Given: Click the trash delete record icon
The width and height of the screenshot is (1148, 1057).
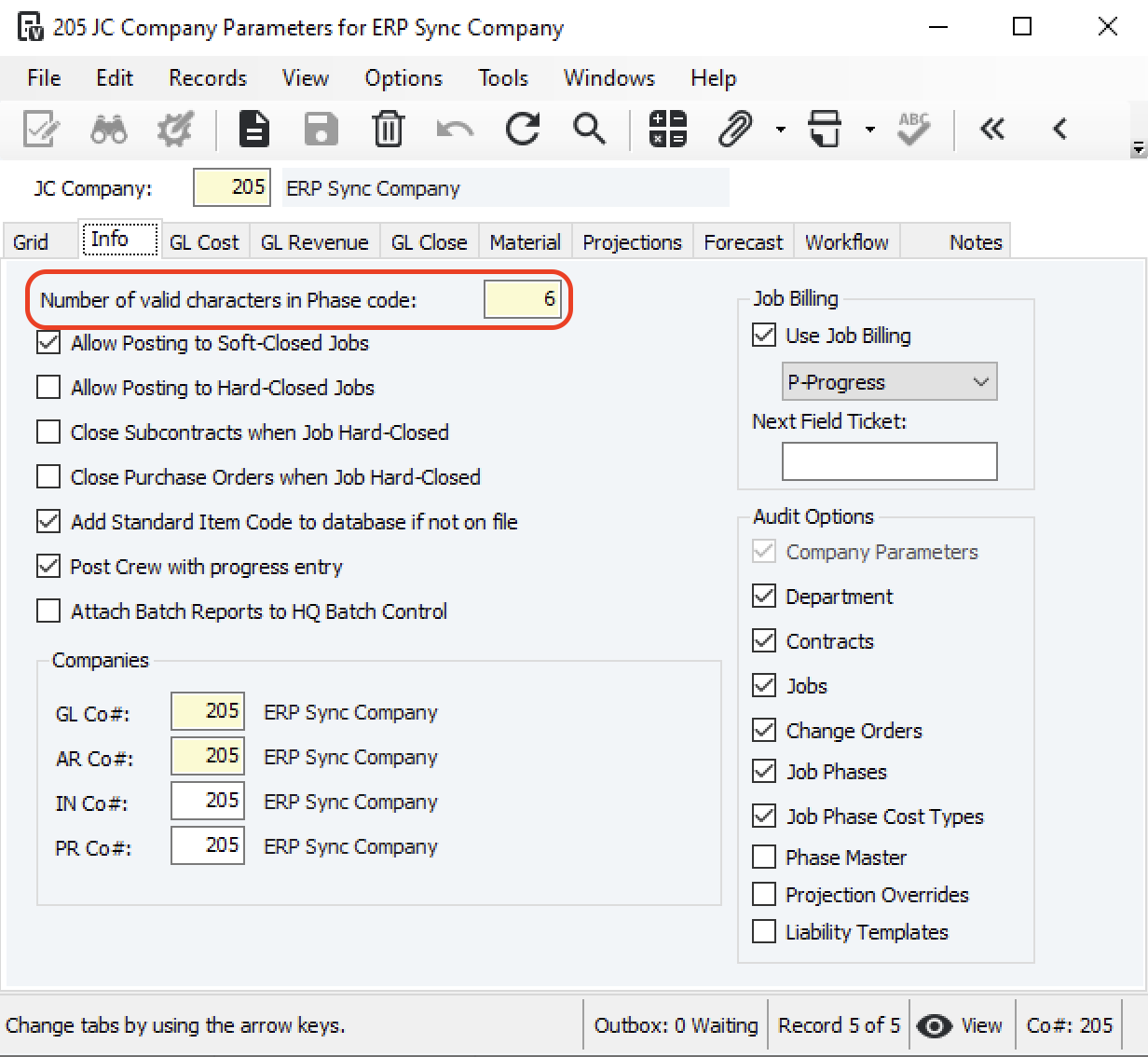Looking at the screenshot, I should [x=388, y=130].
